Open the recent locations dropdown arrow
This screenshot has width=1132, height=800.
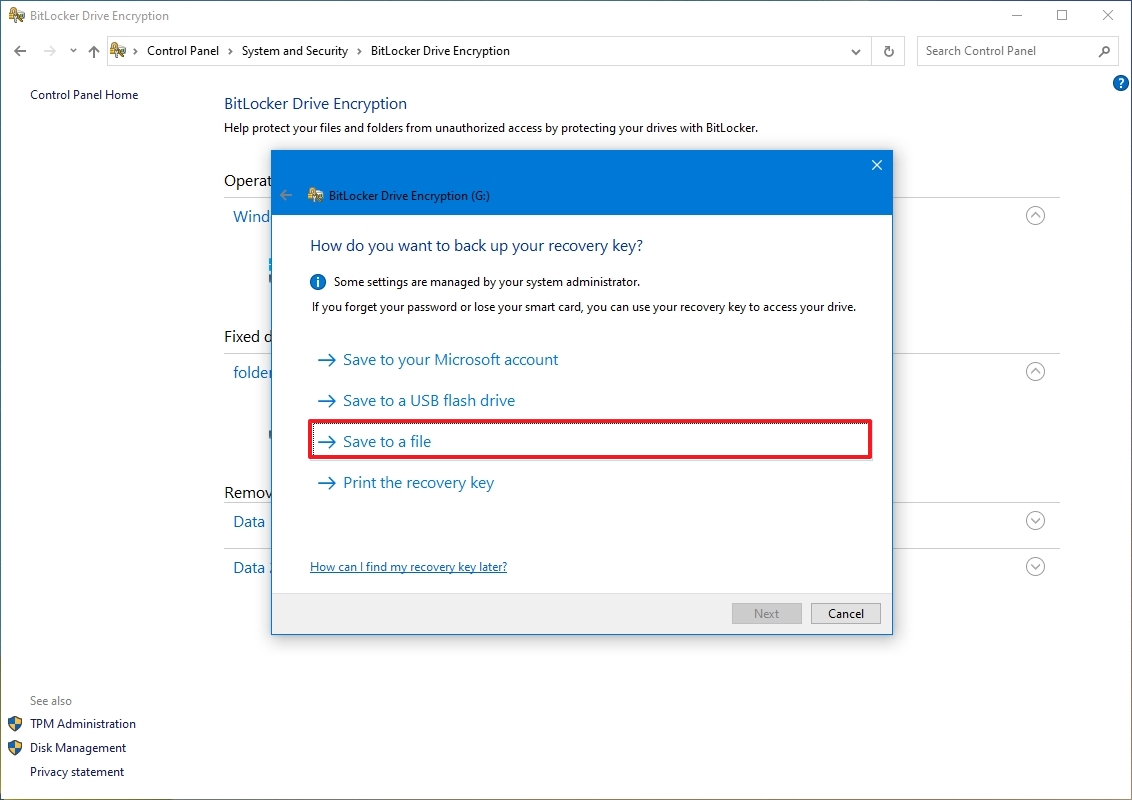[x=73, y=51]
